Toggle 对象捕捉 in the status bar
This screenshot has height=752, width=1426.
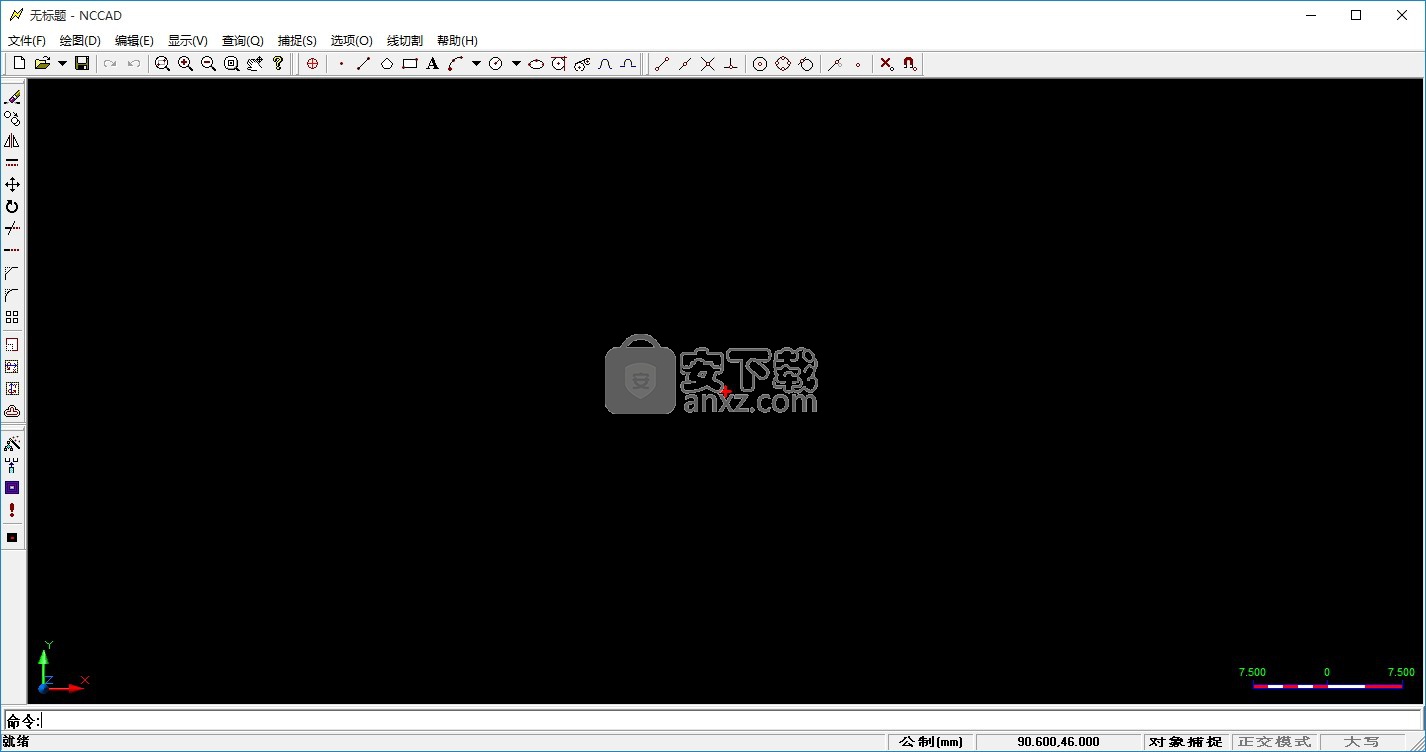(x=1185, y=742)
